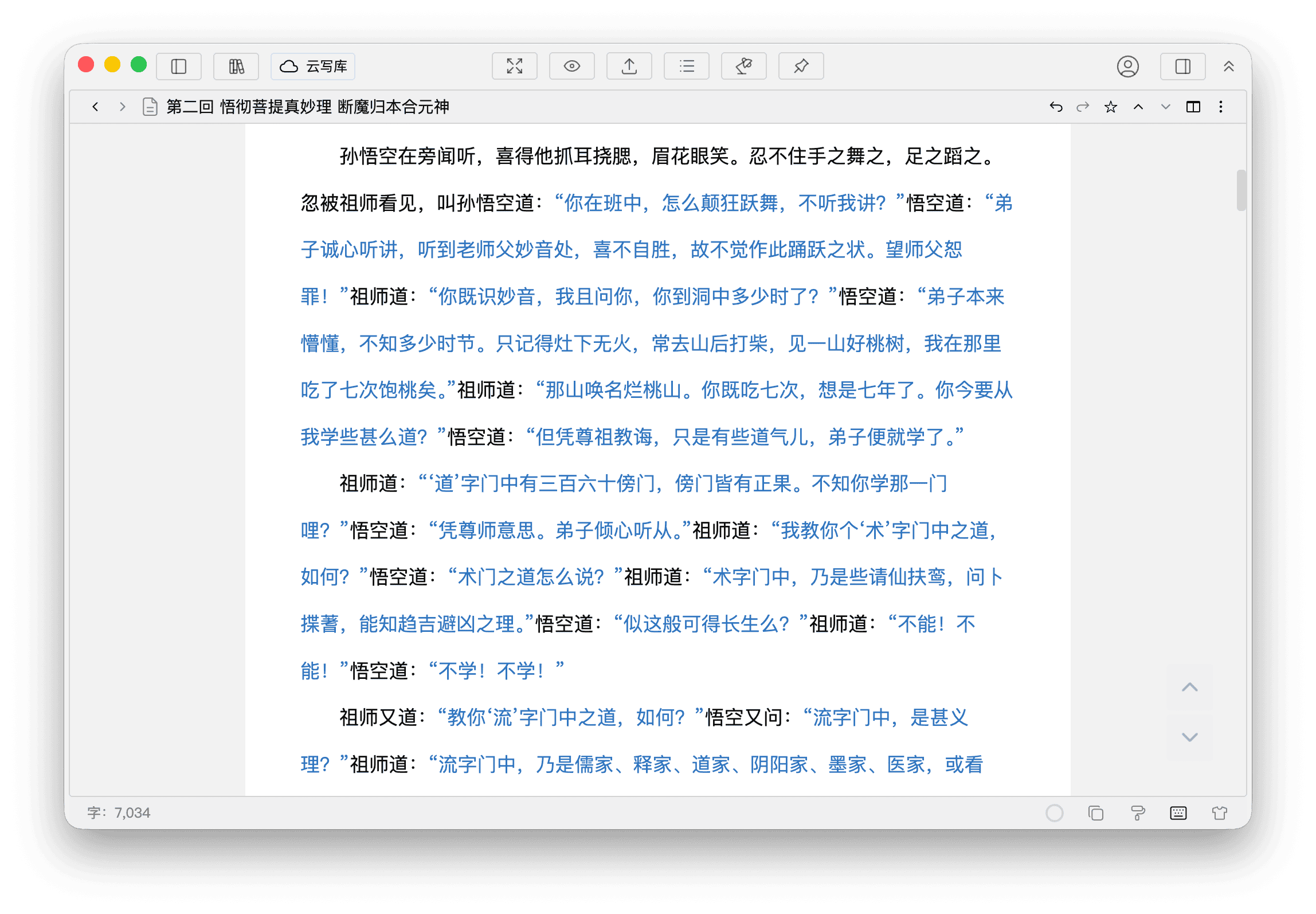Image resolution: width=1316 pixels, height=914 pixels.
Task: Open the user account profile
Action: click(1128, 67)
